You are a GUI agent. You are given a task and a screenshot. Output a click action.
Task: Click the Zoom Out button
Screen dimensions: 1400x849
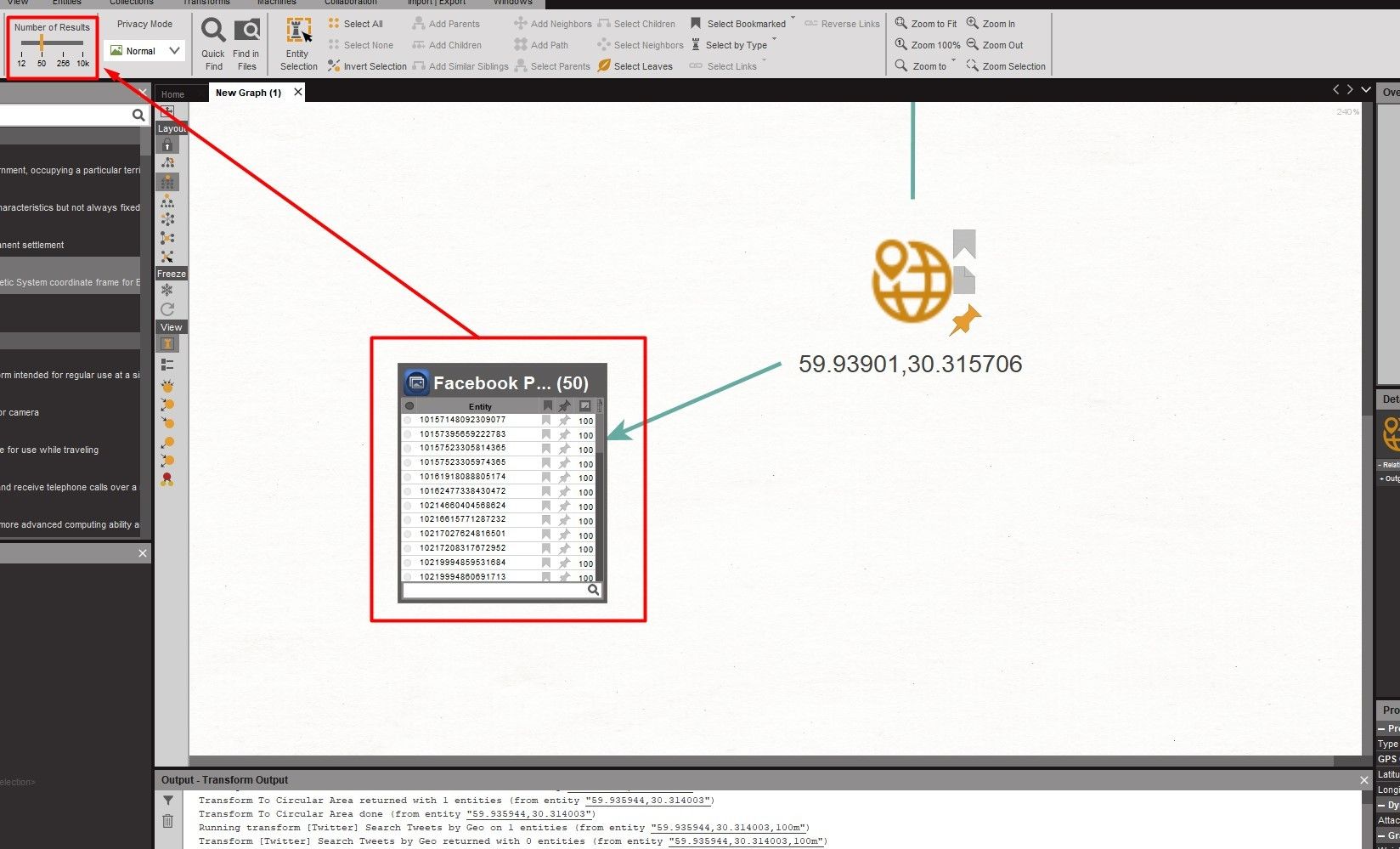pos(995,45)
